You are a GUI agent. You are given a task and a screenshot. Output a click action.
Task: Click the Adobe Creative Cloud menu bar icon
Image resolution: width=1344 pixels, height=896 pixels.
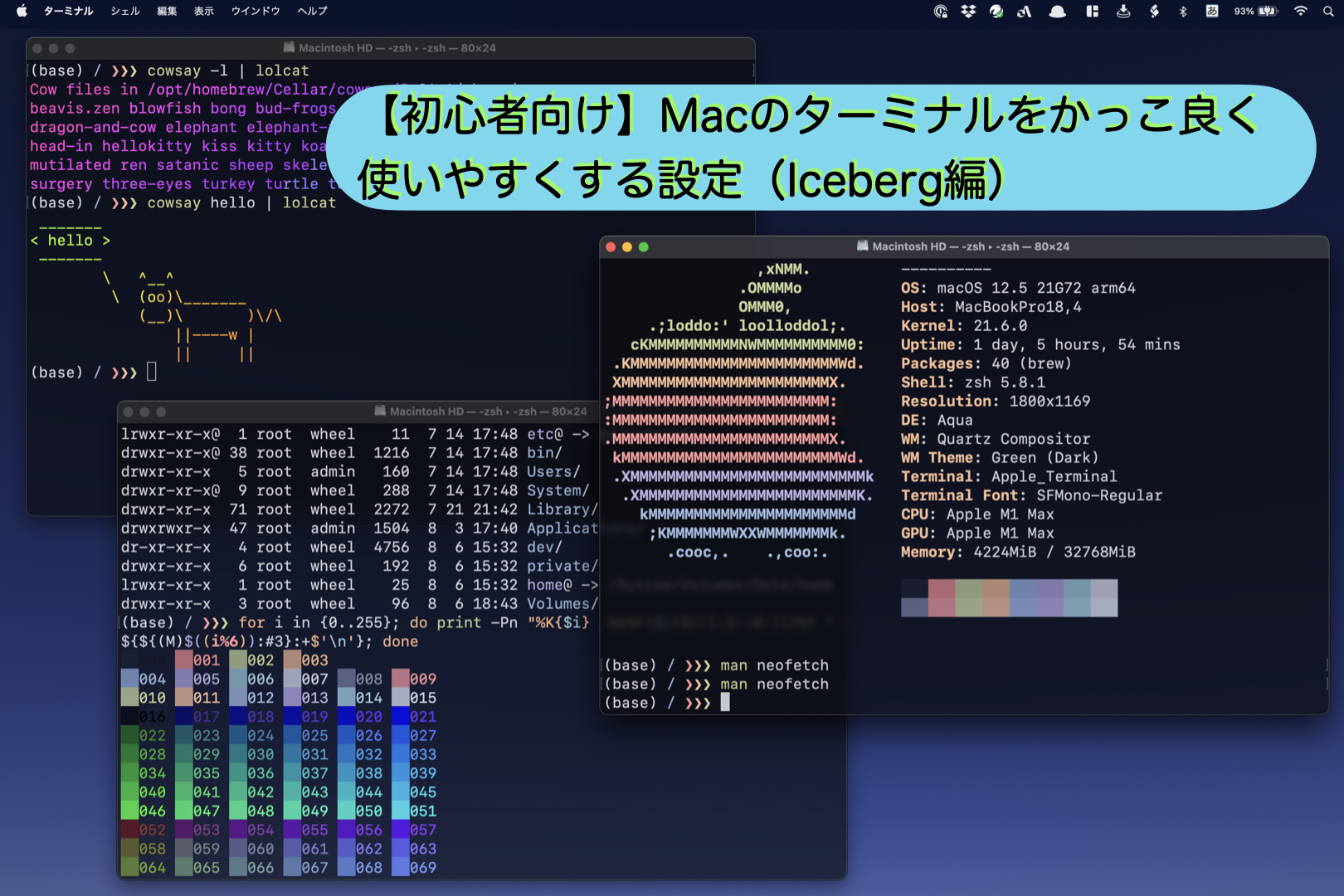(x=1025, y=12)
